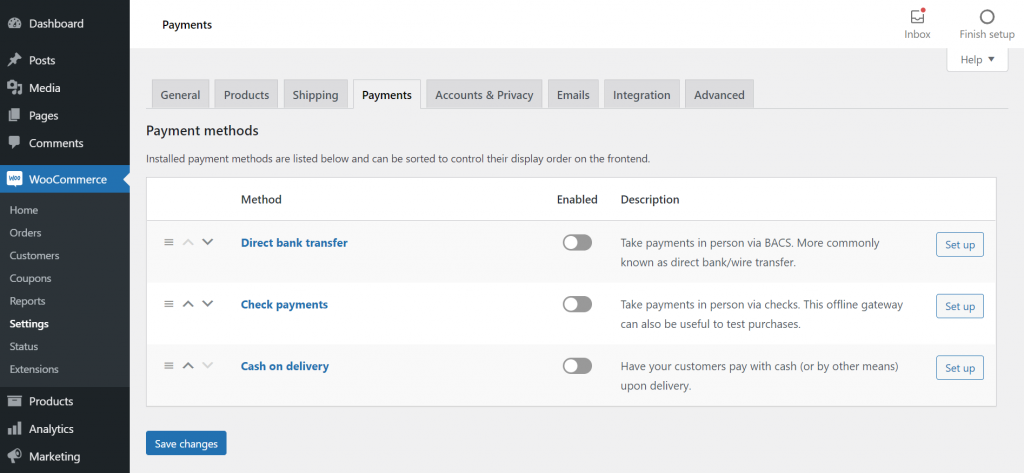Open the Check payments method link
This screenshot has height=473, width=1024.
[x=284, y=304]
